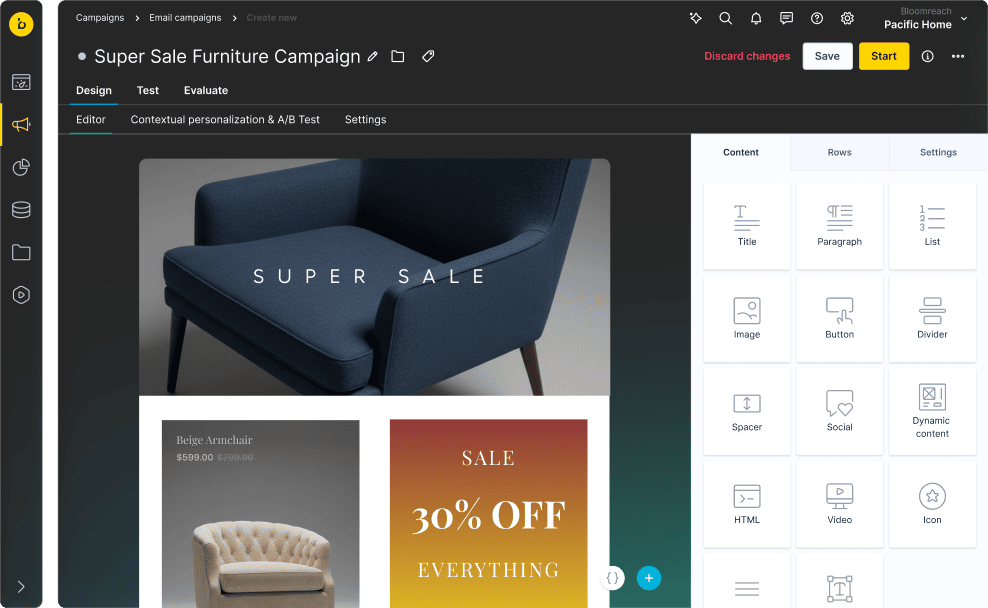This screenshot has width=988, height=608.
Task: Click the Save button
Action: [x=827, y=56]
